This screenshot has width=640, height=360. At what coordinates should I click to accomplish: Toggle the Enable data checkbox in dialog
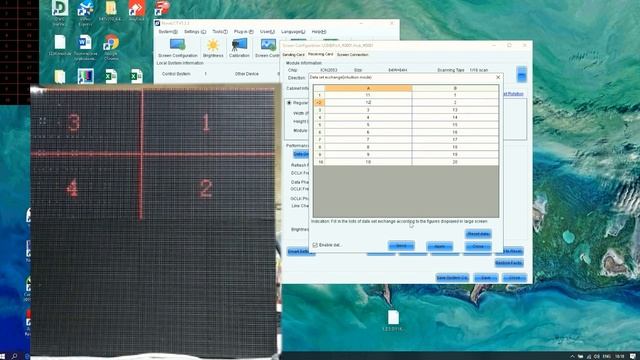[315, 245]
